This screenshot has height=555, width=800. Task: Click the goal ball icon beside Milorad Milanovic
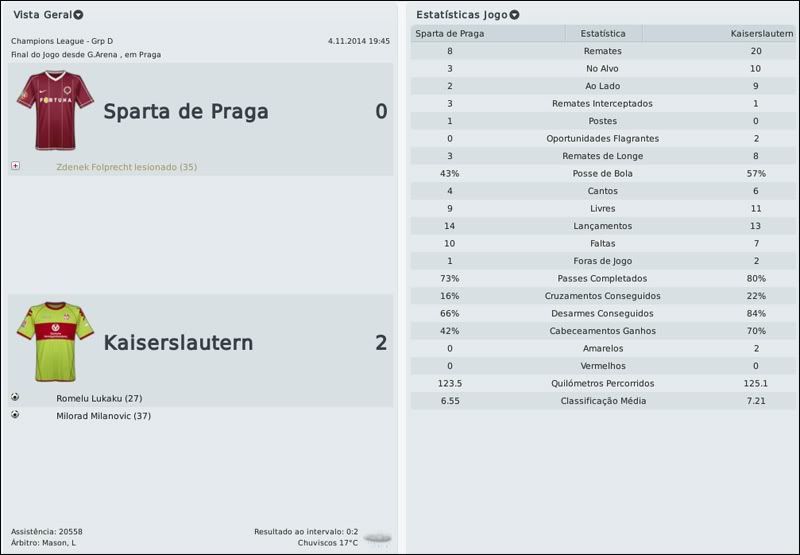click(x=15, y=414)
